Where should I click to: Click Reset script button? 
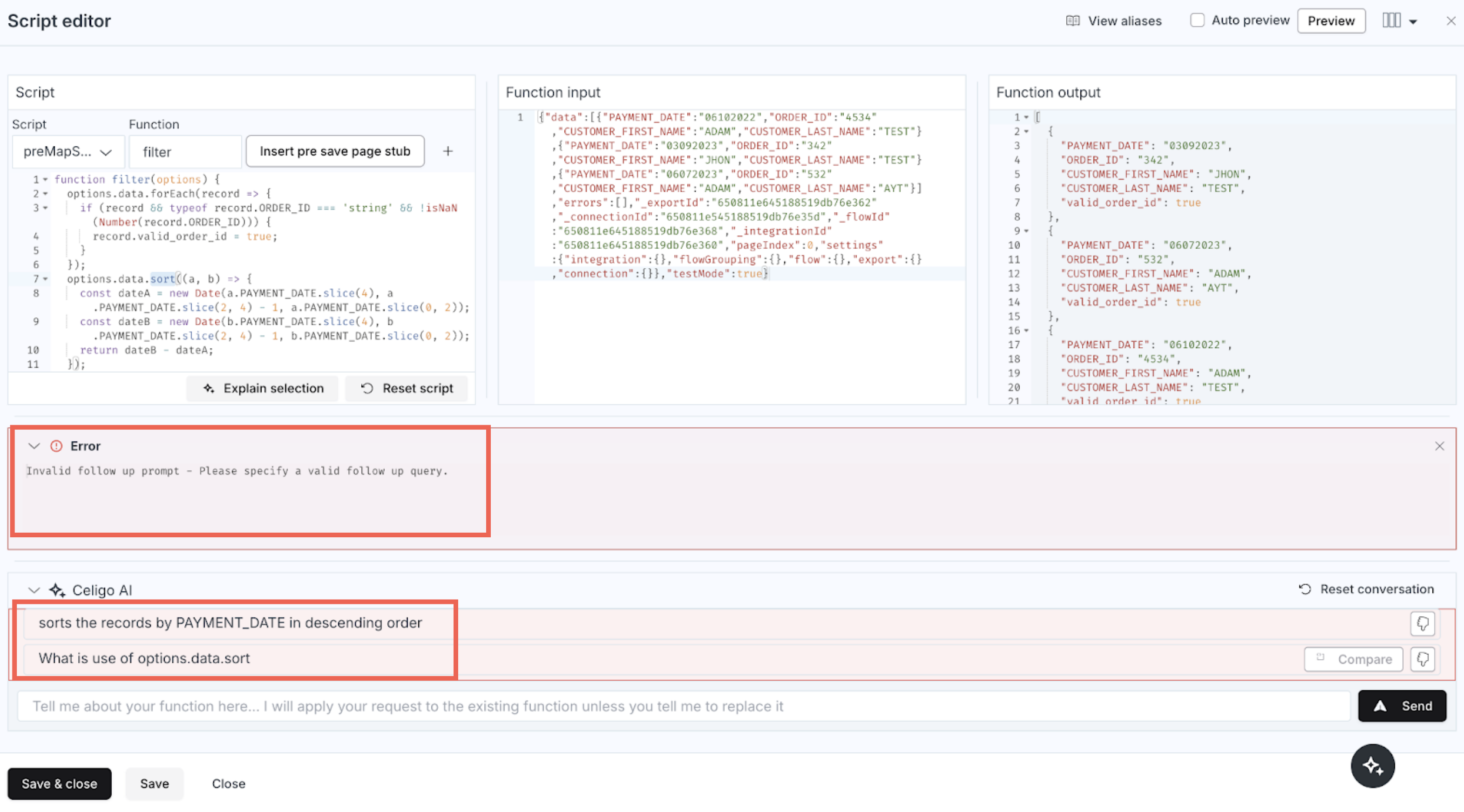tap(407, 388)
